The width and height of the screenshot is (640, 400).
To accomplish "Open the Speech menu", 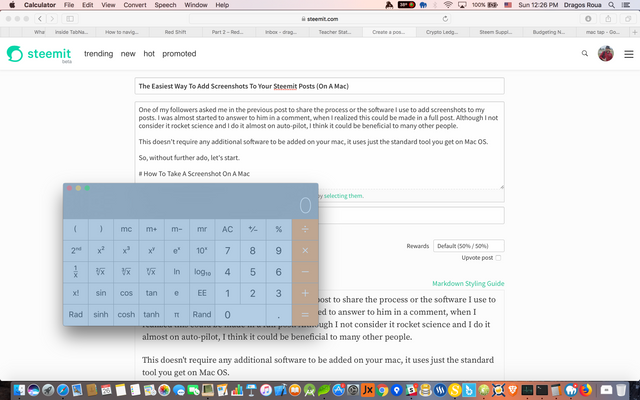I will (x=165, y=5).
